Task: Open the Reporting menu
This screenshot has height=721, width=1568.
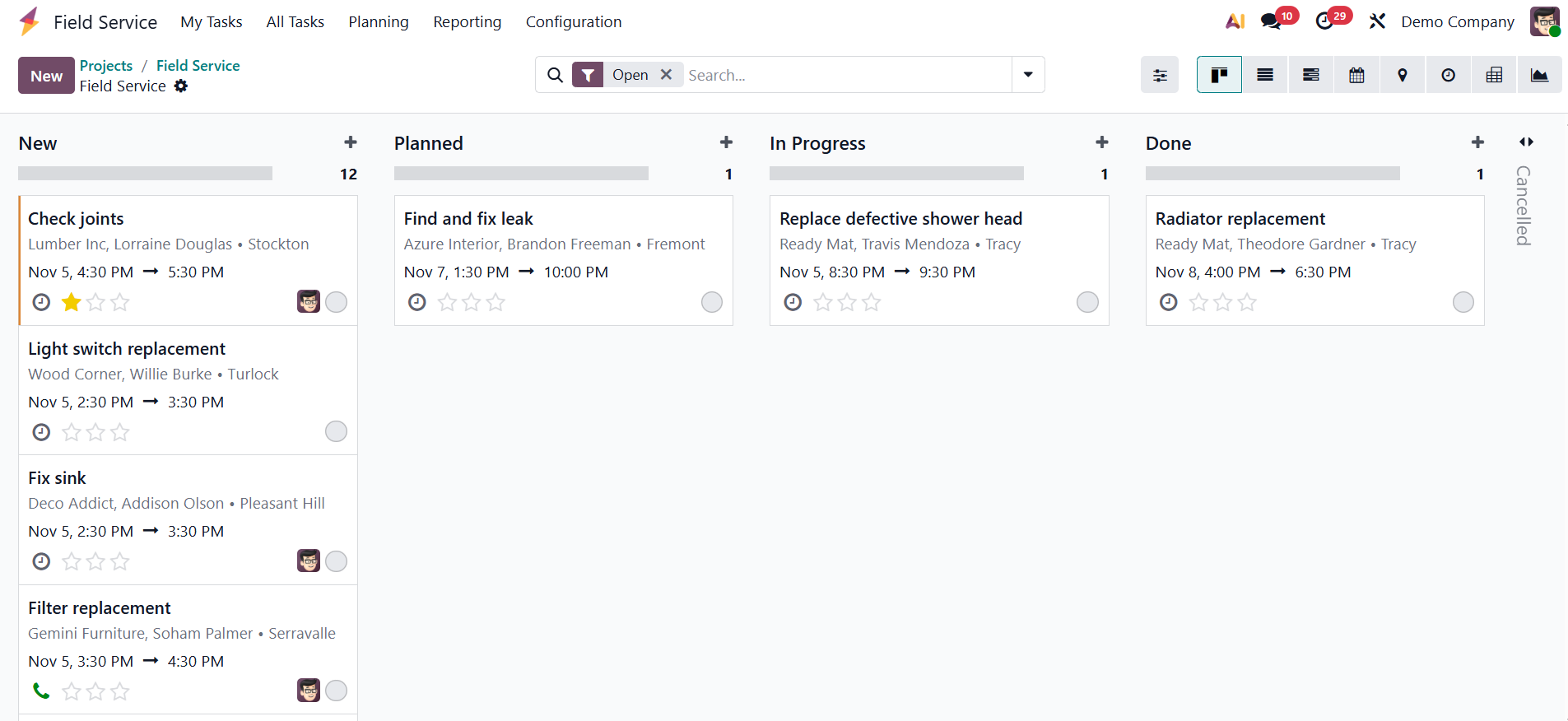Action: click(x=468, y=22)
